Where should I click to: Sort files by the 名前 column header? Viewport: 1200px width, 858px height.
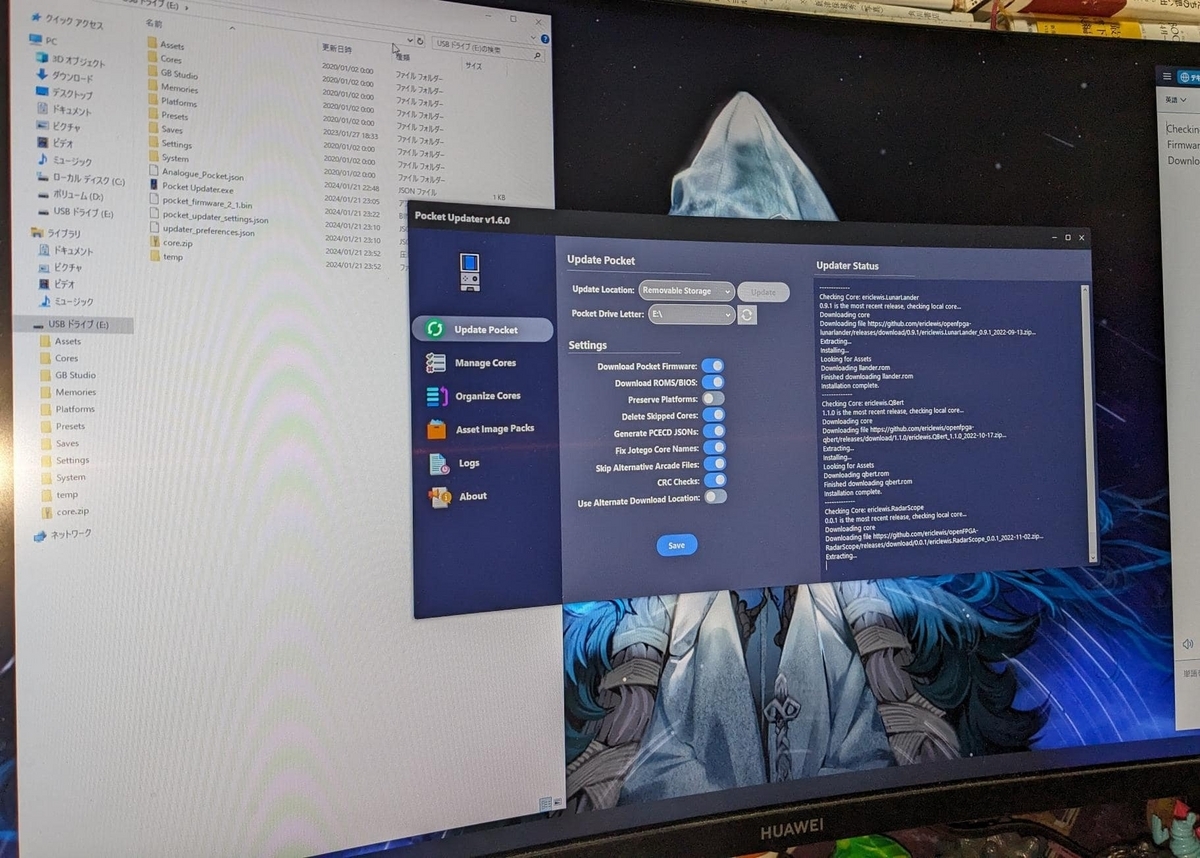click(154, 23)
